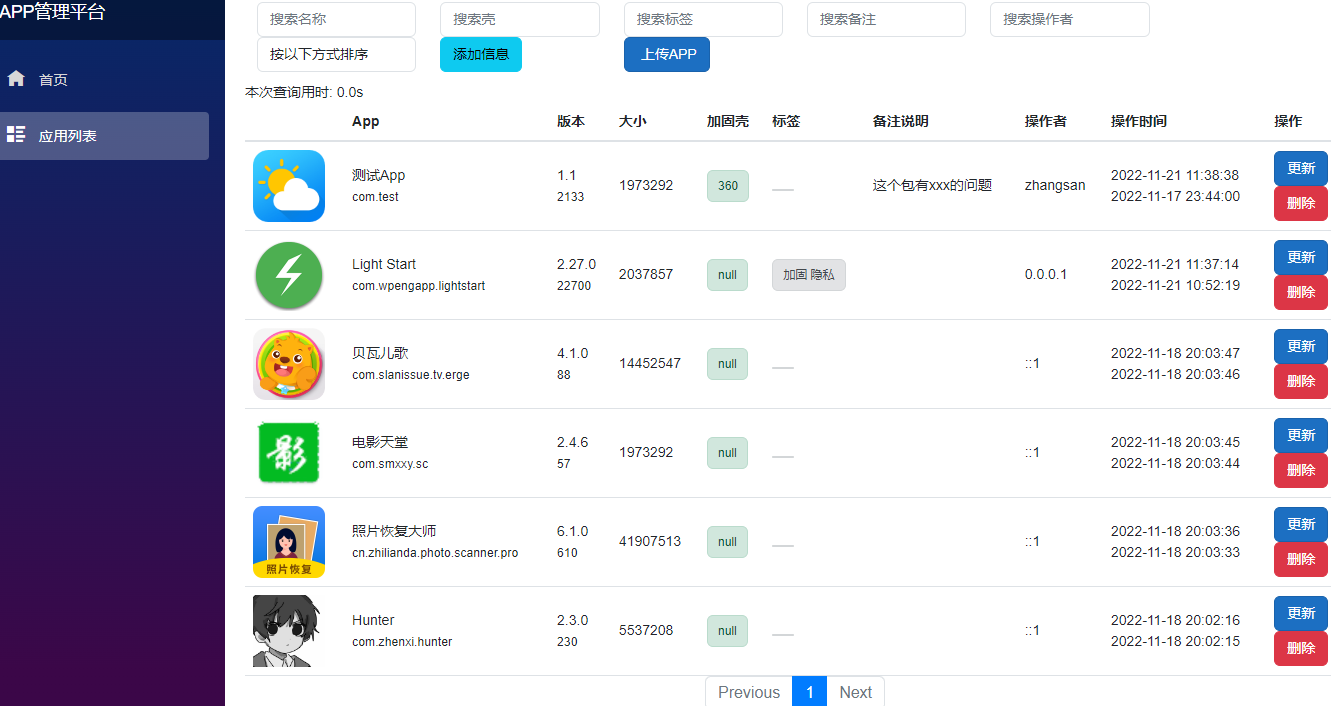Click the 贝瓦儿歌 tiger app icon
The image size is (1331, 706).
point(288,363)
